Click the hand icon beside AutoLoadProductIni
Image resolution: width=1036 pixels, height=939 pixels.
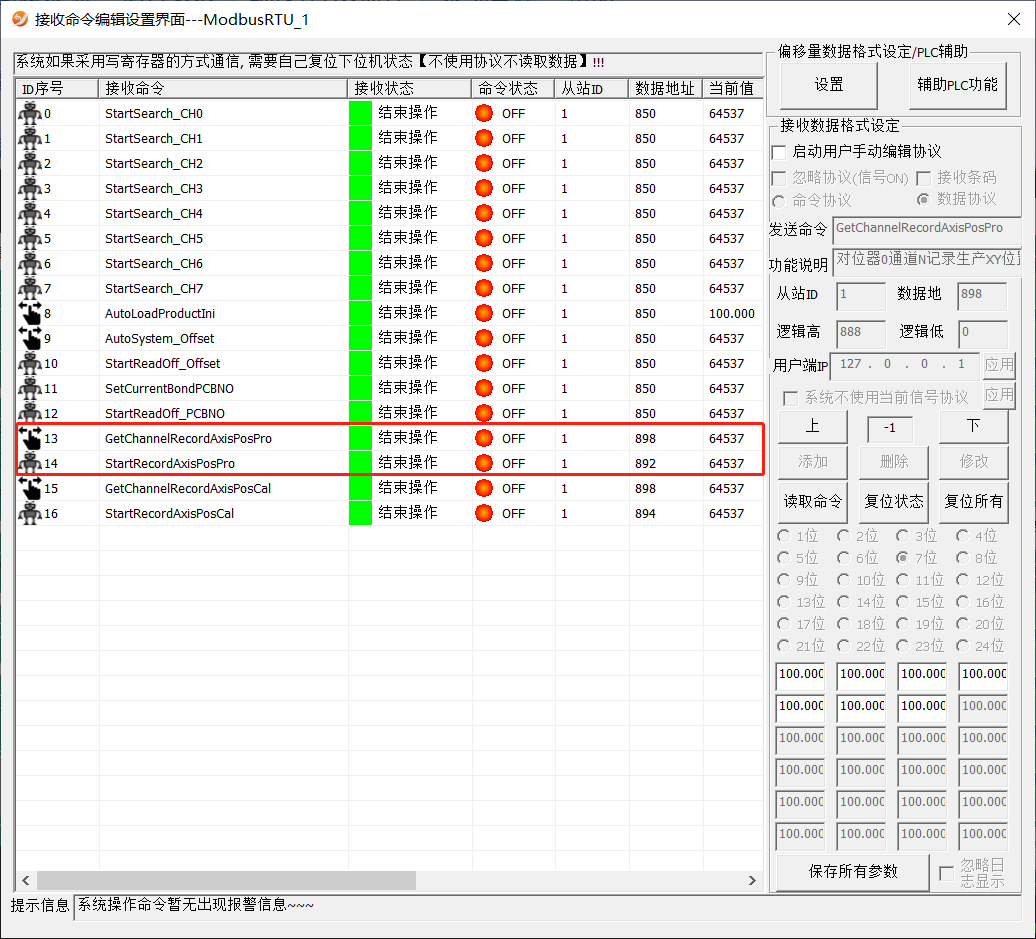pos(29,313)
